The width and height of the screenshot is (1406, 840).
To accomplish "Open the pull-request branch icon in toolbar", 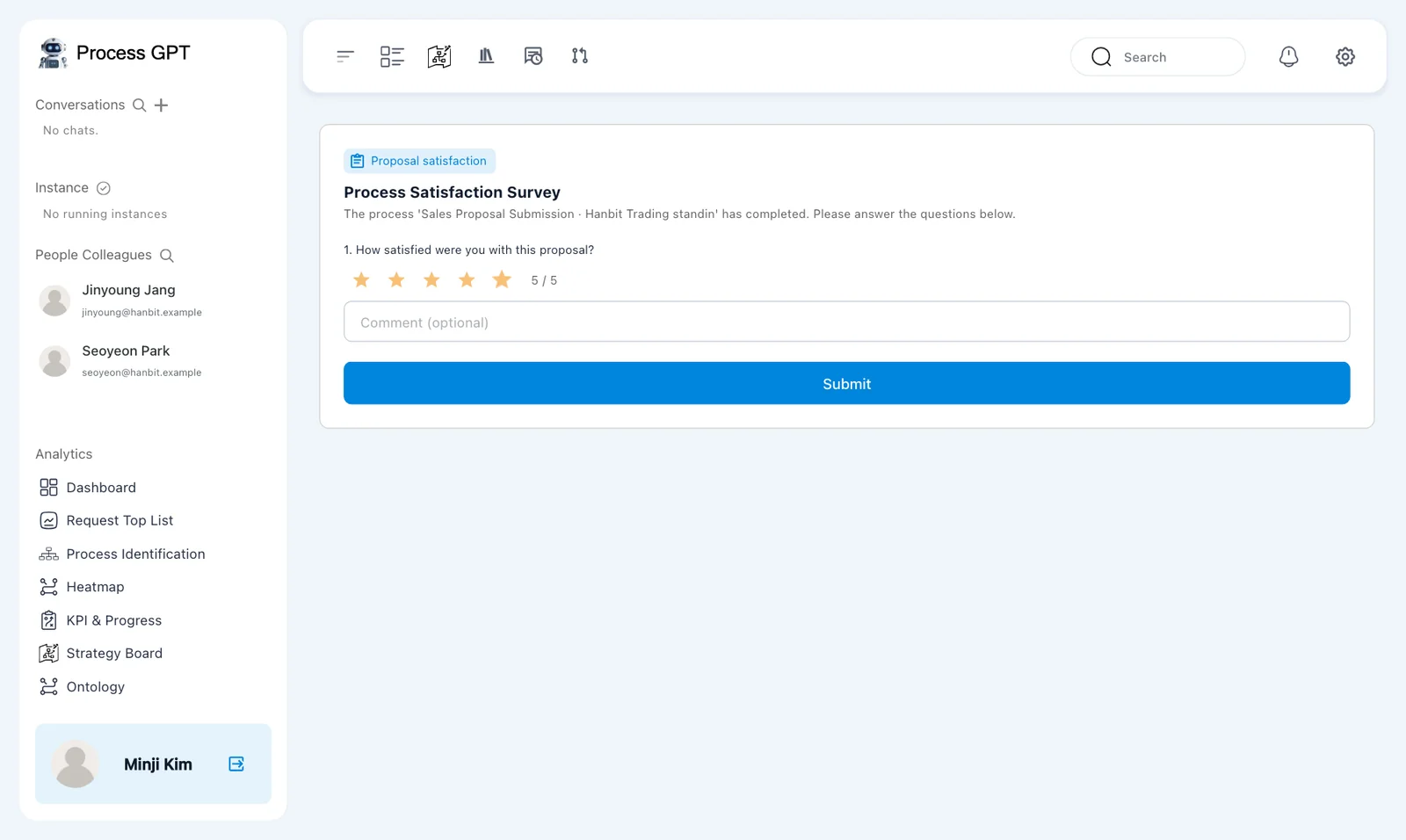I will [580, 56].
